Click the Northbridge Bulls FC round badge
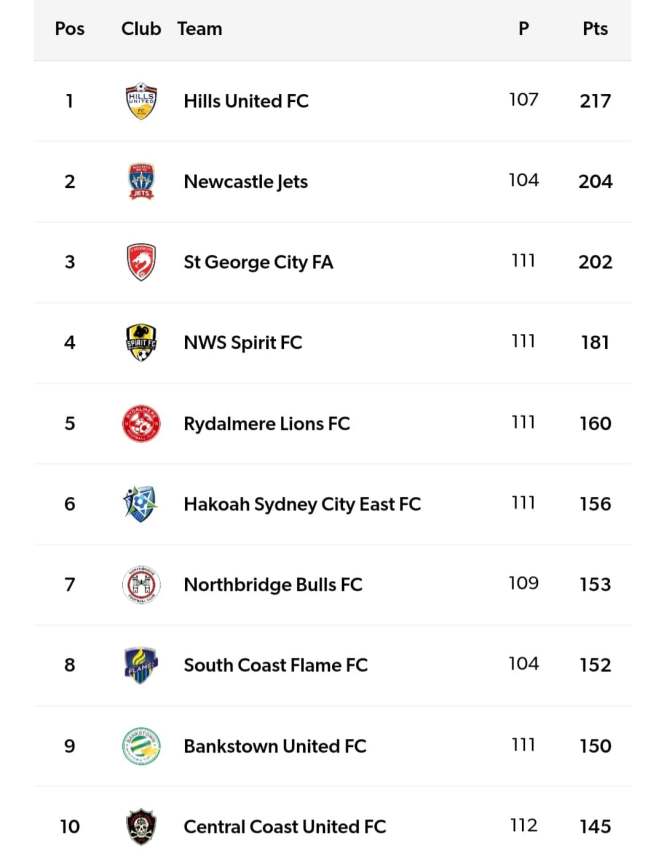 point(141,584)
